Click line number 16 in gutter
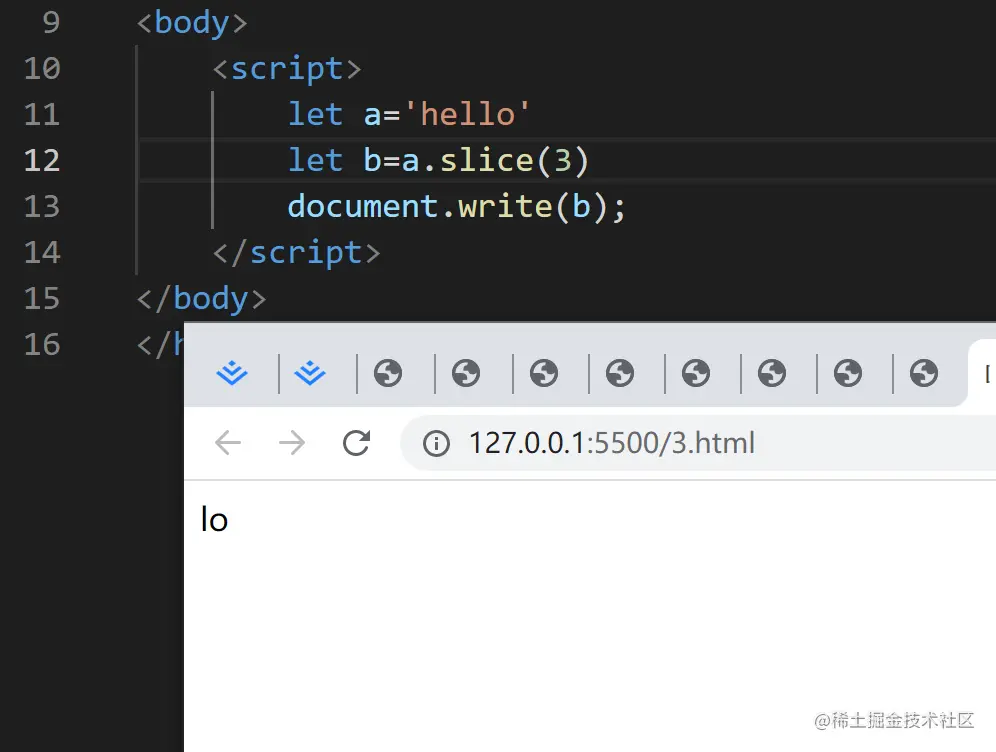The height and width of the screenshot is (752, 996). coord(42,344)
